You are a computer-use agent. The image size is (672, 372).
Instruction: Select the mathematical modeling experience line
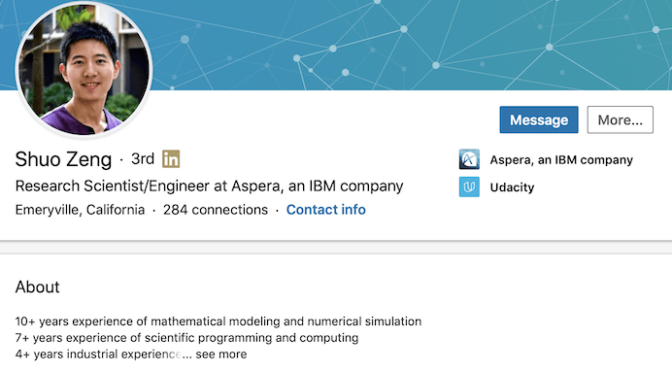[219, 321]
